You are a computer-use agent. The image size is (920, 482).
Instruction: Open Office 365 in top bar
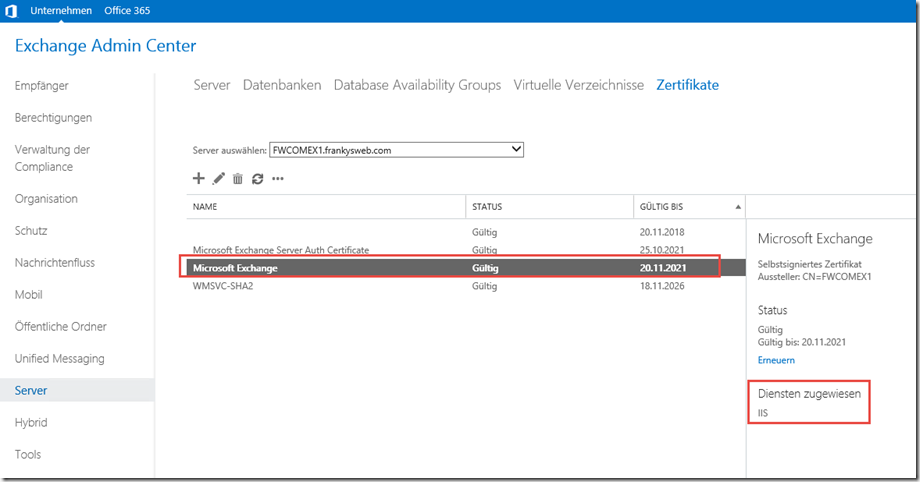[x=127, y=11]
